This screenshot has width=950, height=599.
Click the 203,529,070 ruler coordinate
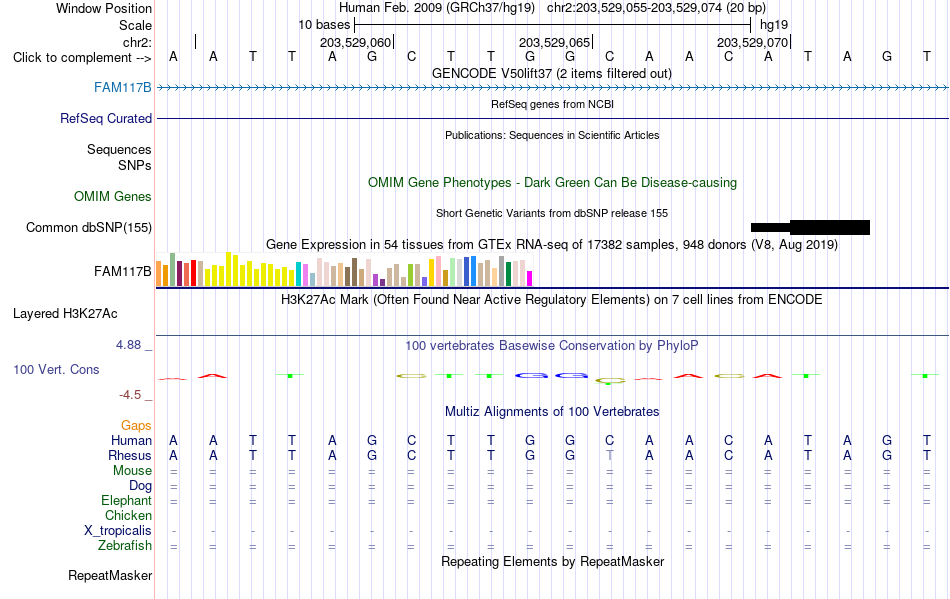click(752, 42)
